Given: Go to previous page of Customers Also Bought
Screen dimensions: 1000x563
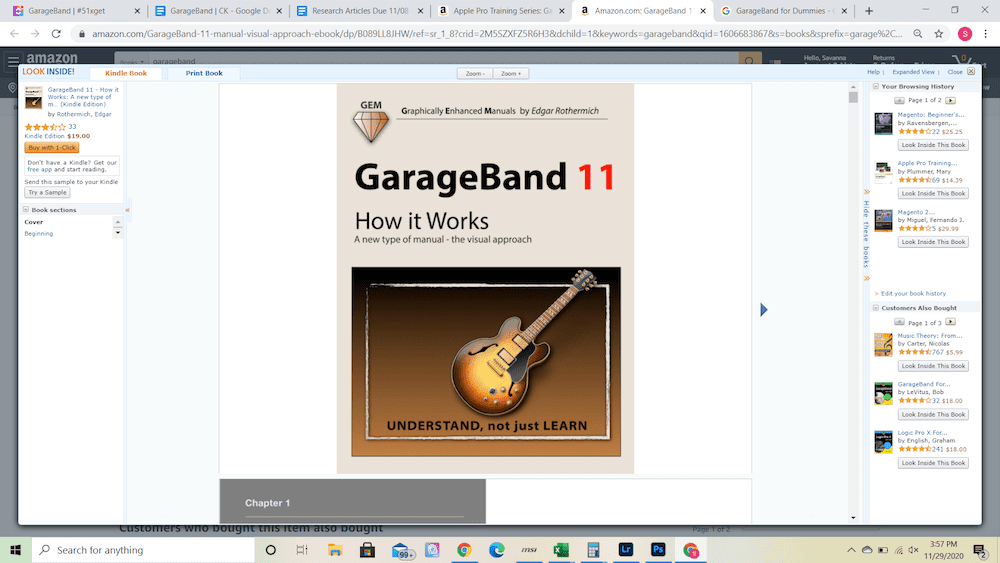Looking at the screenshot, I should pyautogui.click(x=899, y=322).
